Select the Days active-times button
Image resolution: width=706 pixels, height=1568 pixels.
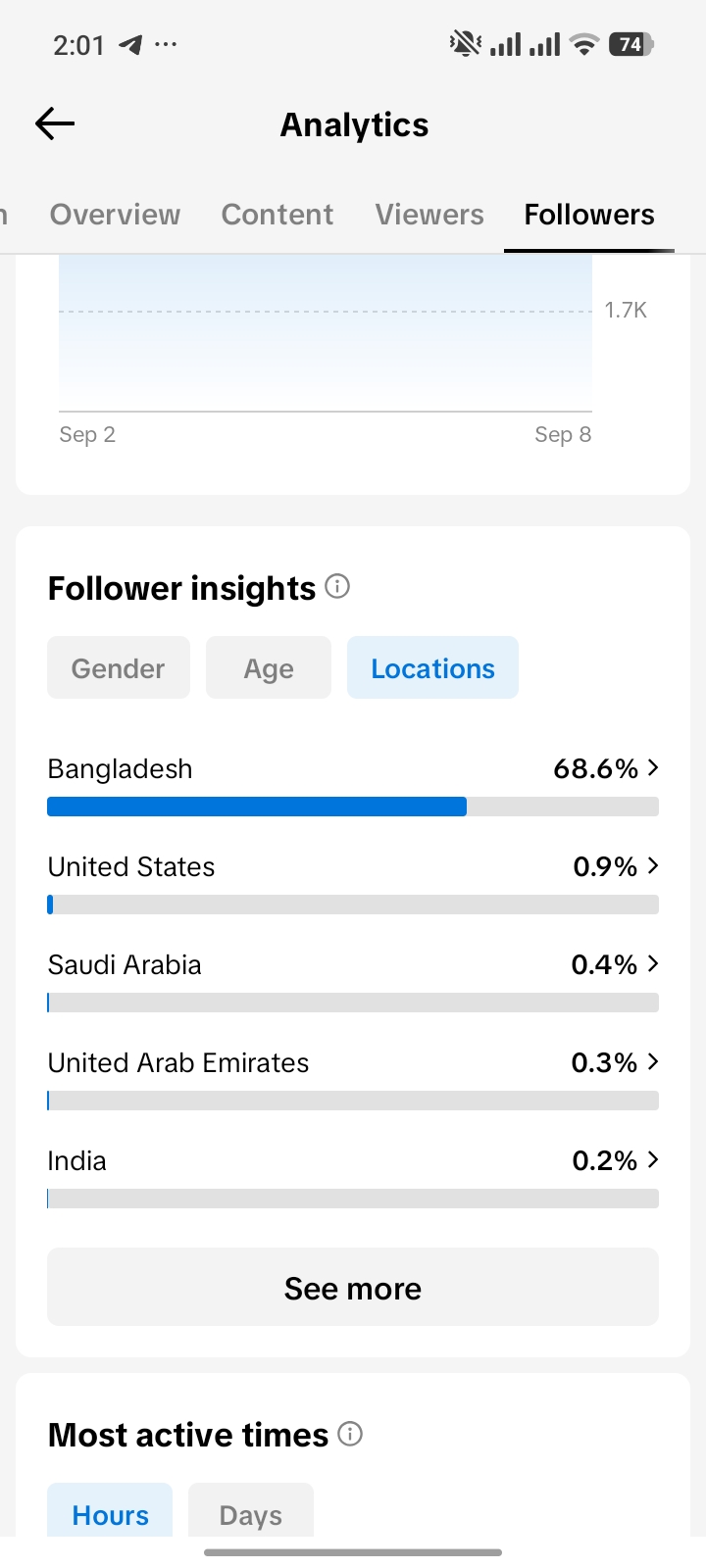(251, 1514)
